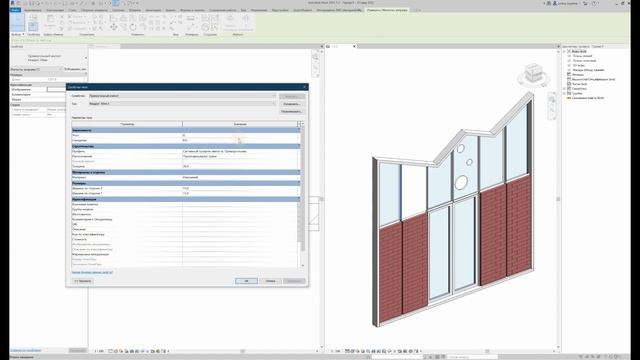Click the Материал value cell

pyautogui.click(x=240, y=178)
